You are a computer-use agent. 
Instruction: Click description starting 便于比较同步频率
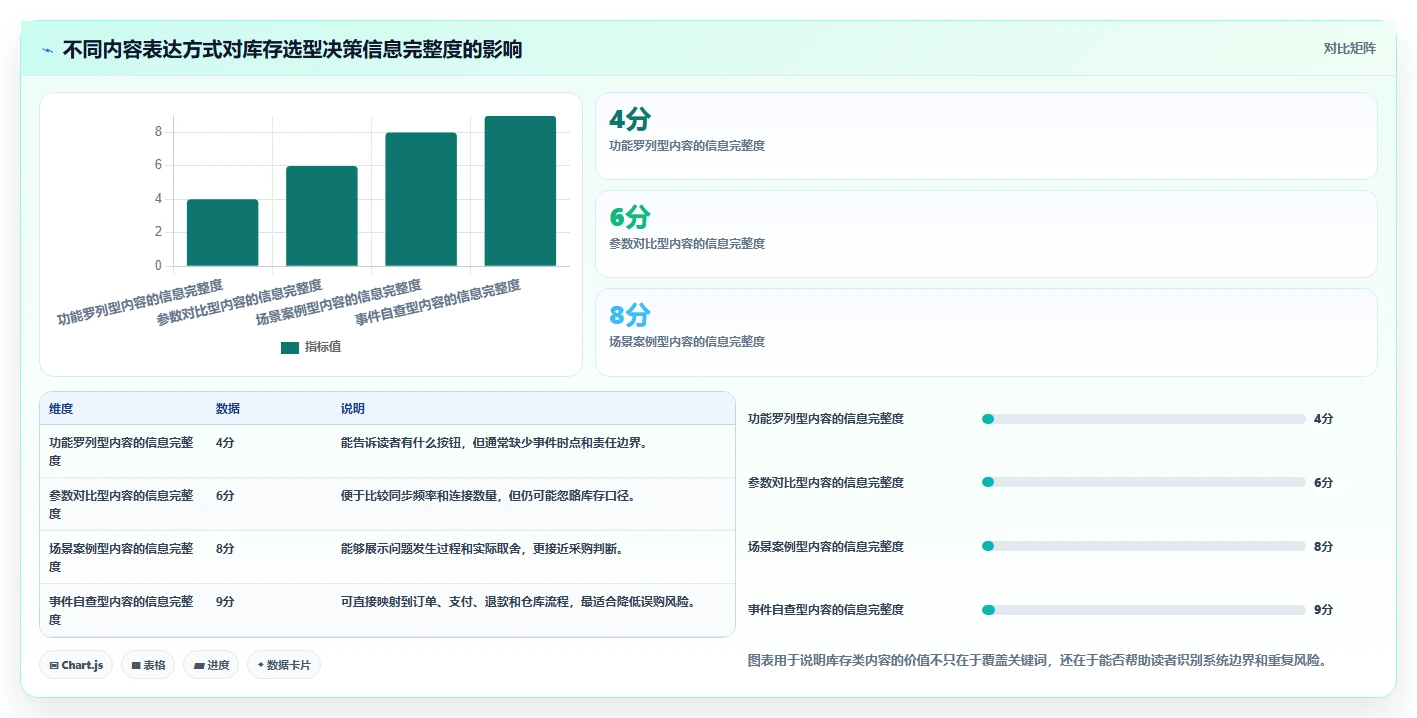click(488, 496)
